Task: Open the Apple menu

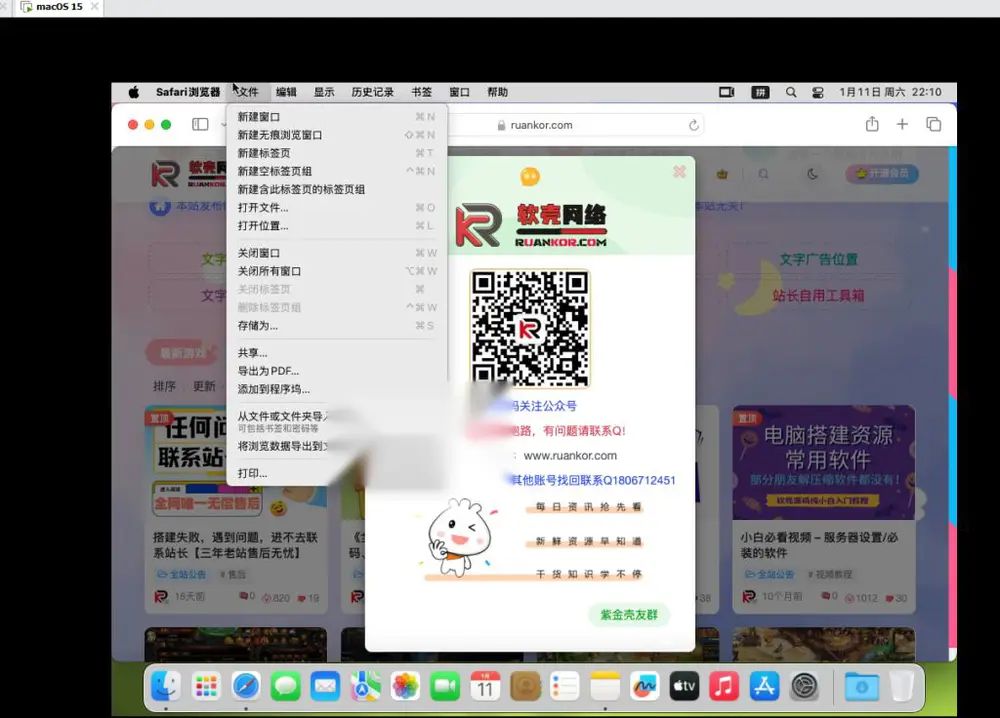Action: (133, 92)
